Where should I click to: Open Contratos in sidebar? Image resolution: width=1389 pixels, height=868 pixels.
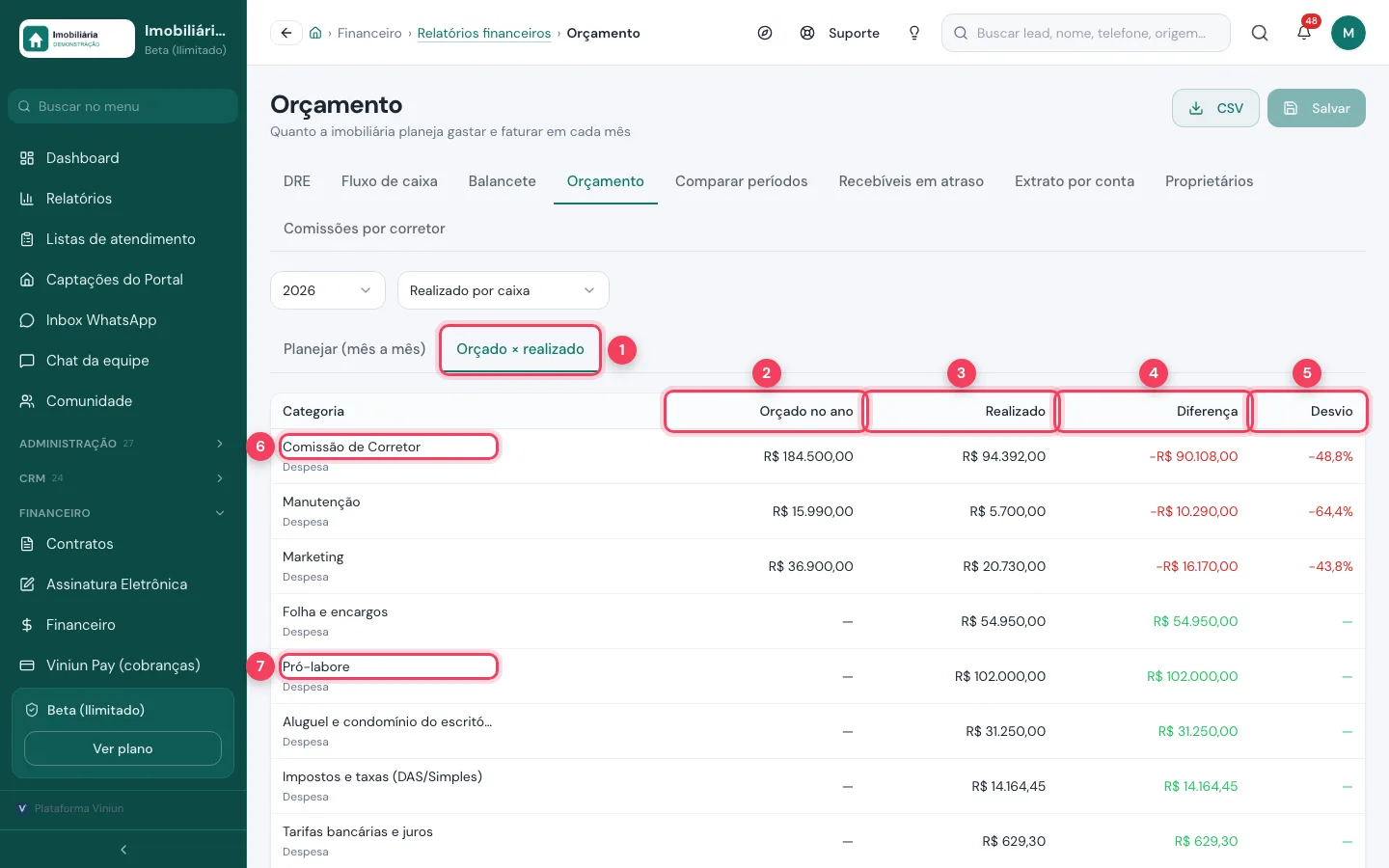123,544
